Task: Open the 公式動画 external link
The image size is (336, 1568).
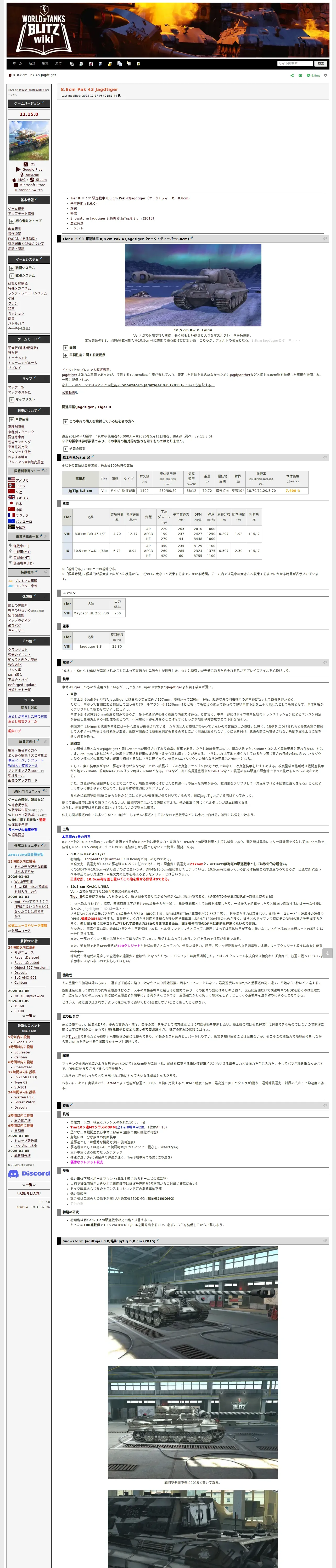Action: [x=69, y=393]
